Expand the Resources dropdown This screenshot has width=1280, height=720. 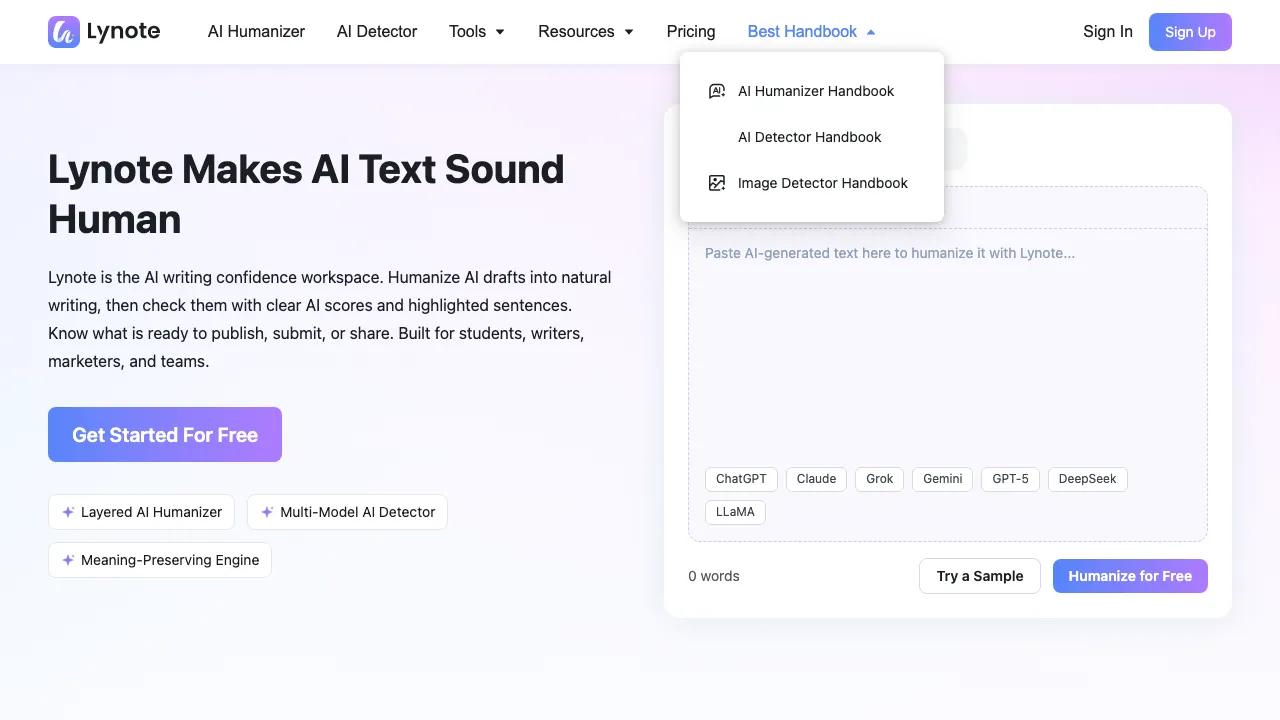586,32
